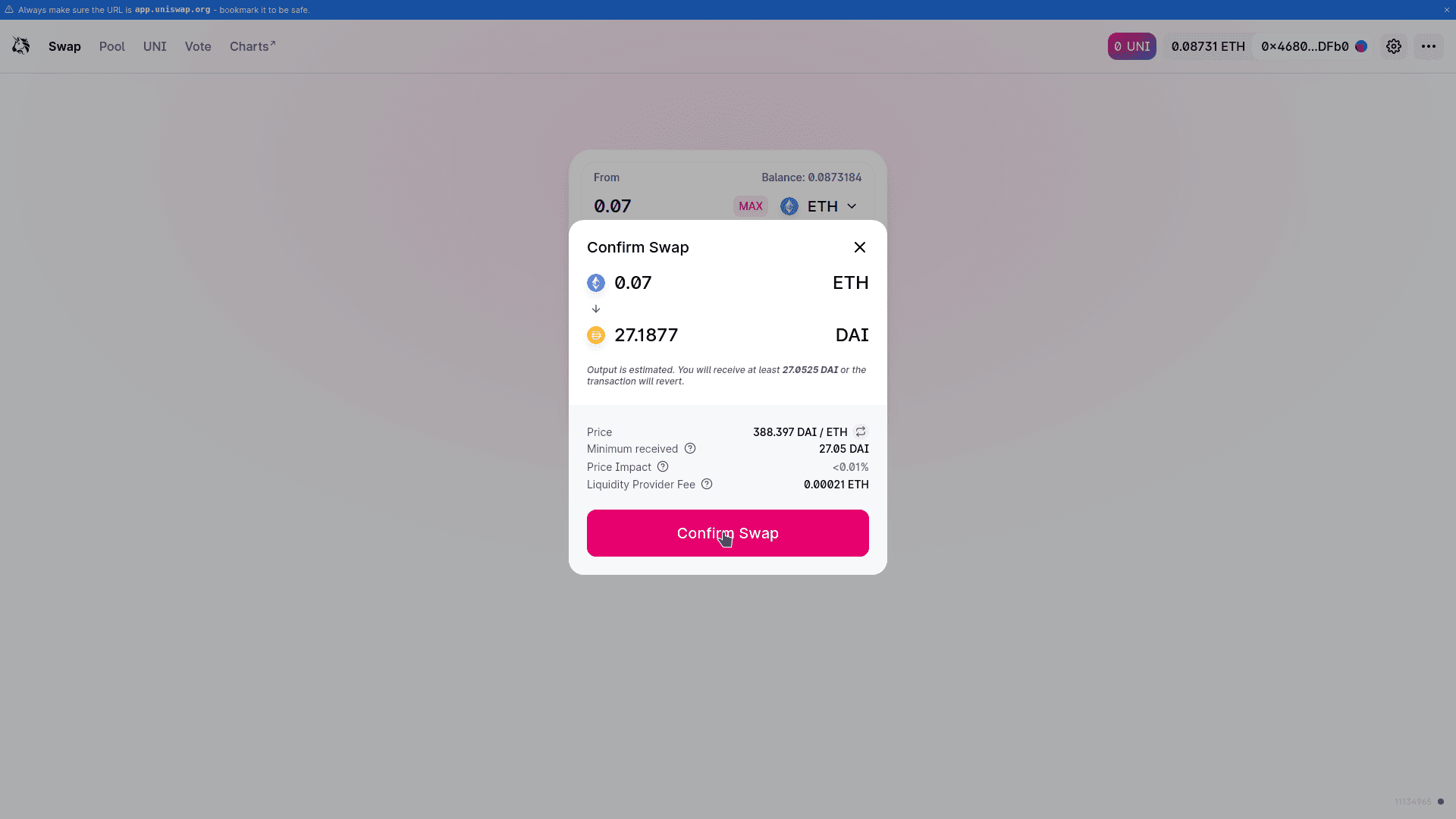Click the pink Confirm Swap button
The image size is (1456, 819).
728,533
